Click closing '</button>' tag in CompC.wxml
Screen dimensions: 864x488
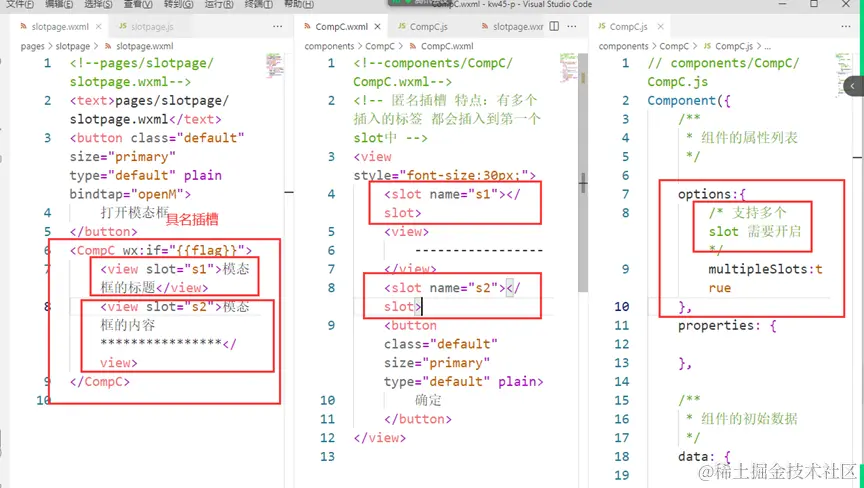[x=418, y=419]
